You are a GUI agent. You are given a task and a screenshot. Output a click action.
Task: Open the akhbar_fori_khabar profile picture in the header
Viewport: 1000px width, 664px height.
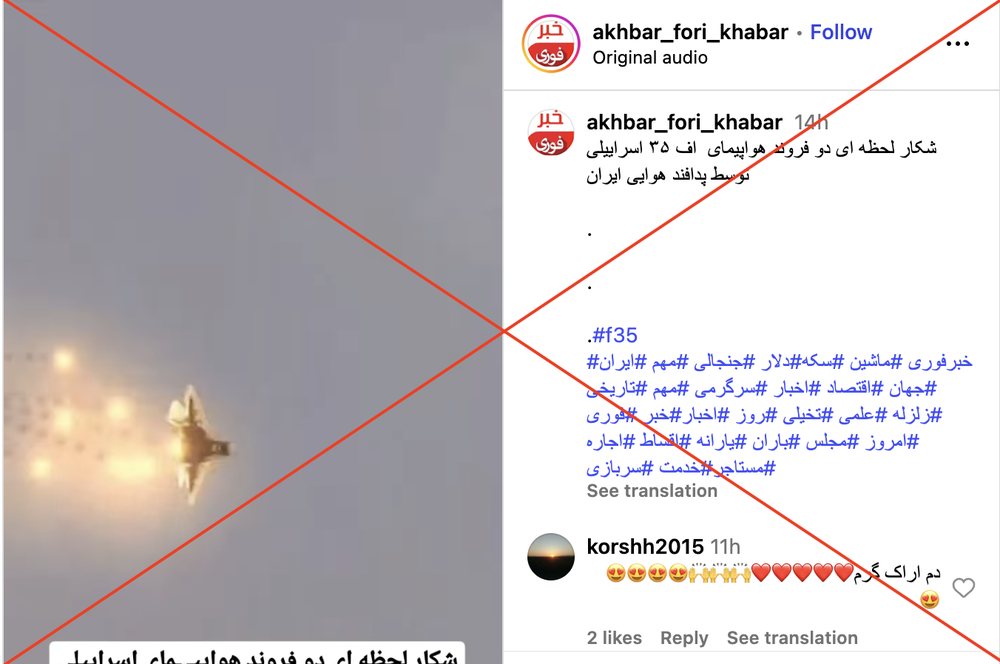pyautogui.click(x=551, y=43)
